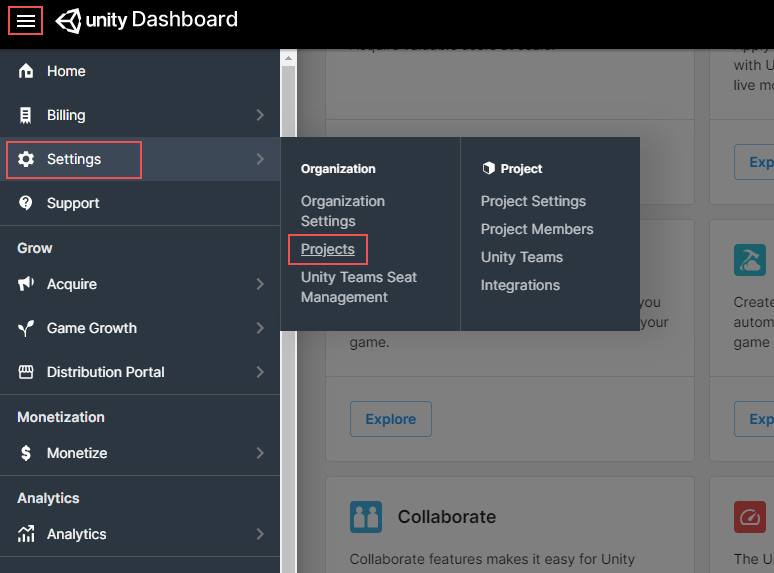Click the Home house icon
This screenshot has width=774, height=573.
pos(26,71)
